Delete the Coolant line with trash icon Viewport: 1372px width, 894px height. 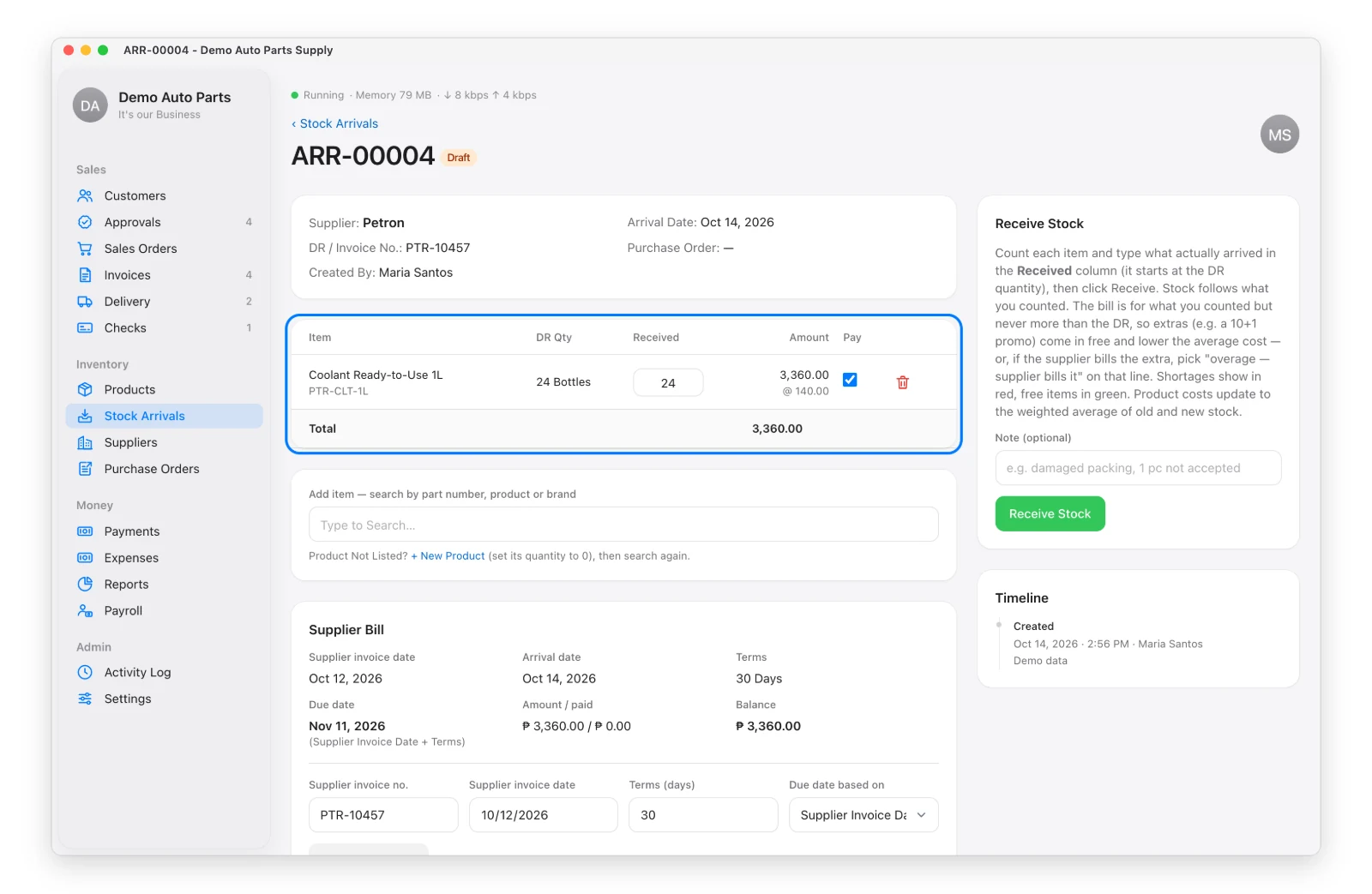(903, 382)
